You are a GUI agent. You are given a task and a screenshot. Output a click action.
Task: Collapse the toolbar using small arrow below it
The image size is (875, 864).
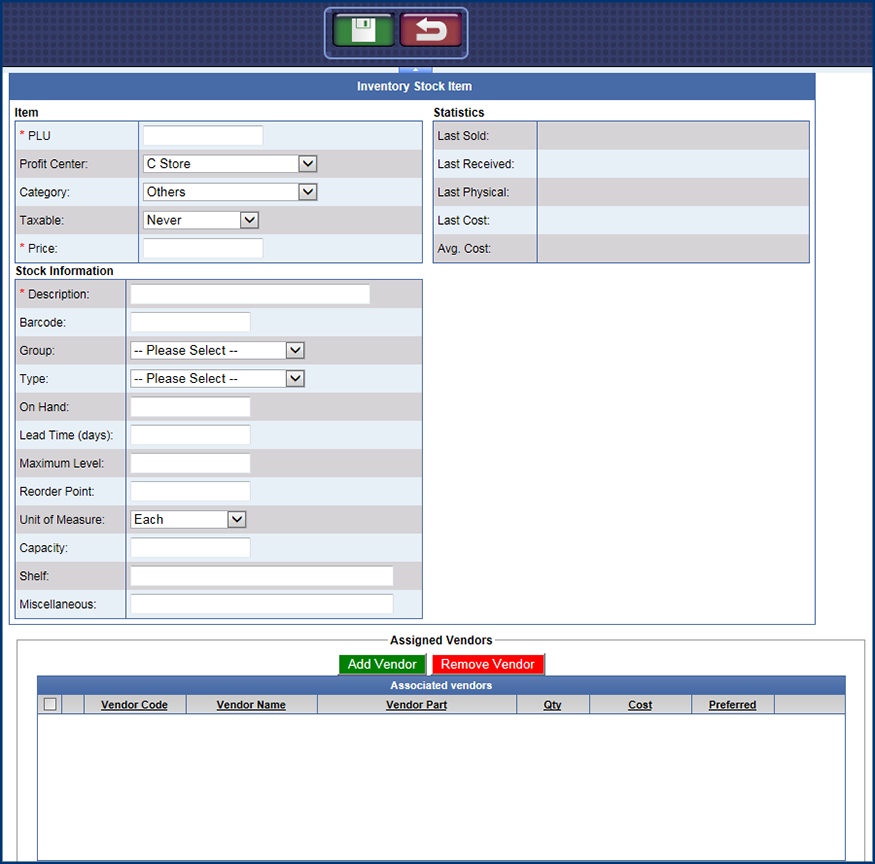tap(414, 70)
